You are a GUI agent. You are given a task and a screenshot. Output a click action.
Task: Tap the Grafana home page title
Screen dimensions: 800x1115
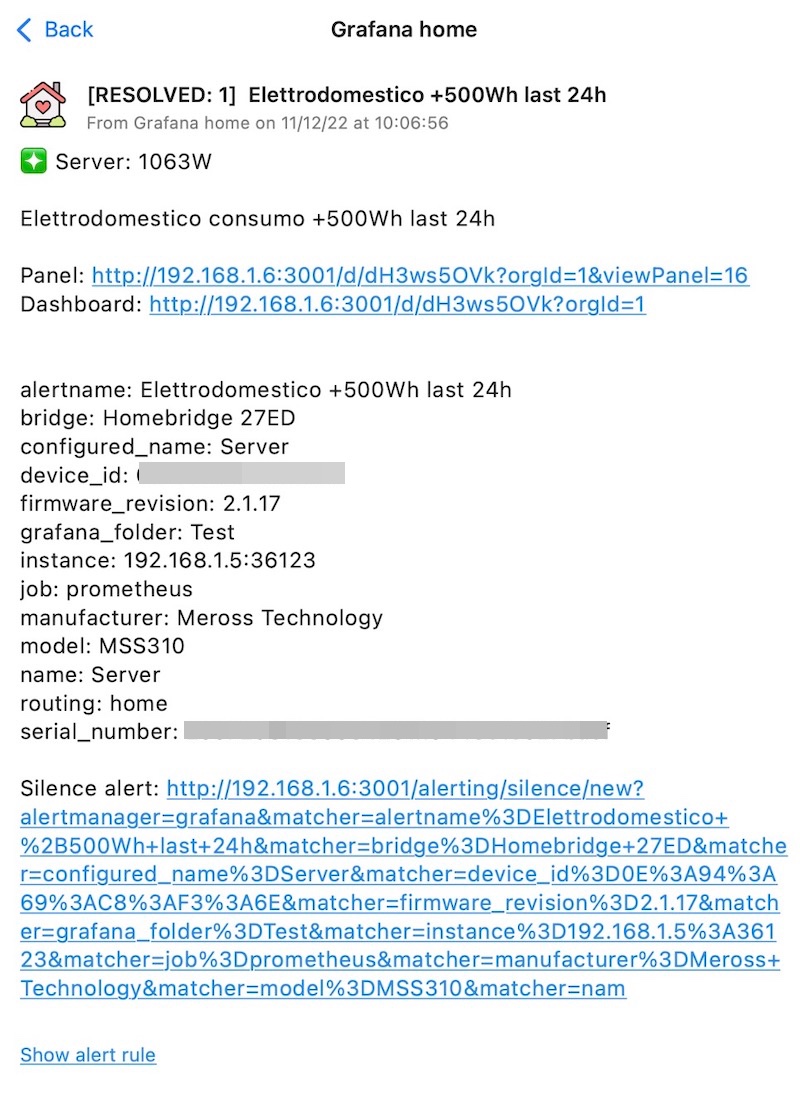[x=404, y=30]
